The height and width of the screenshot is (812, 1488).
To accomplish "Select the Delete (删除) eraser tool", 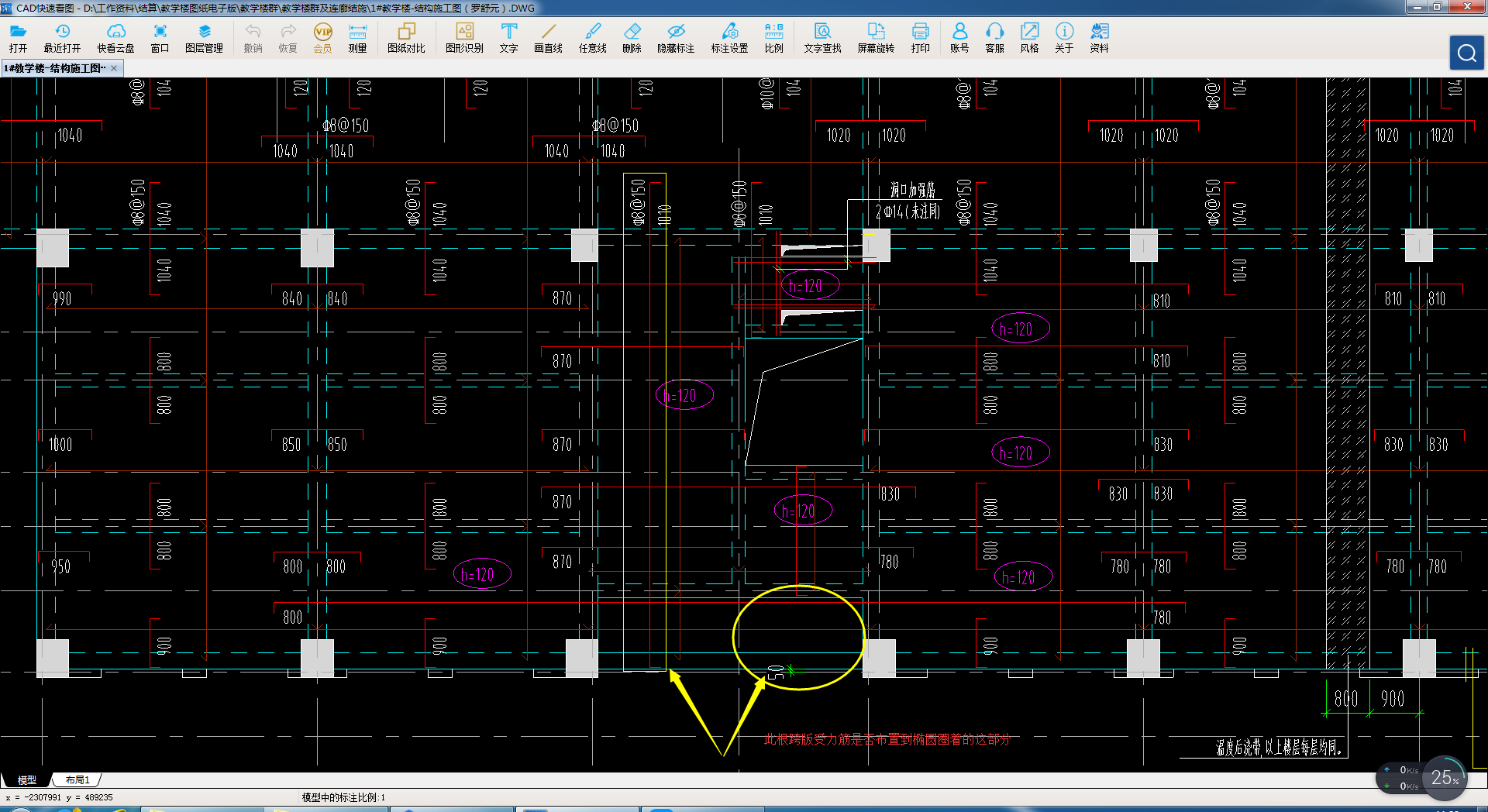I will point(632,38).
